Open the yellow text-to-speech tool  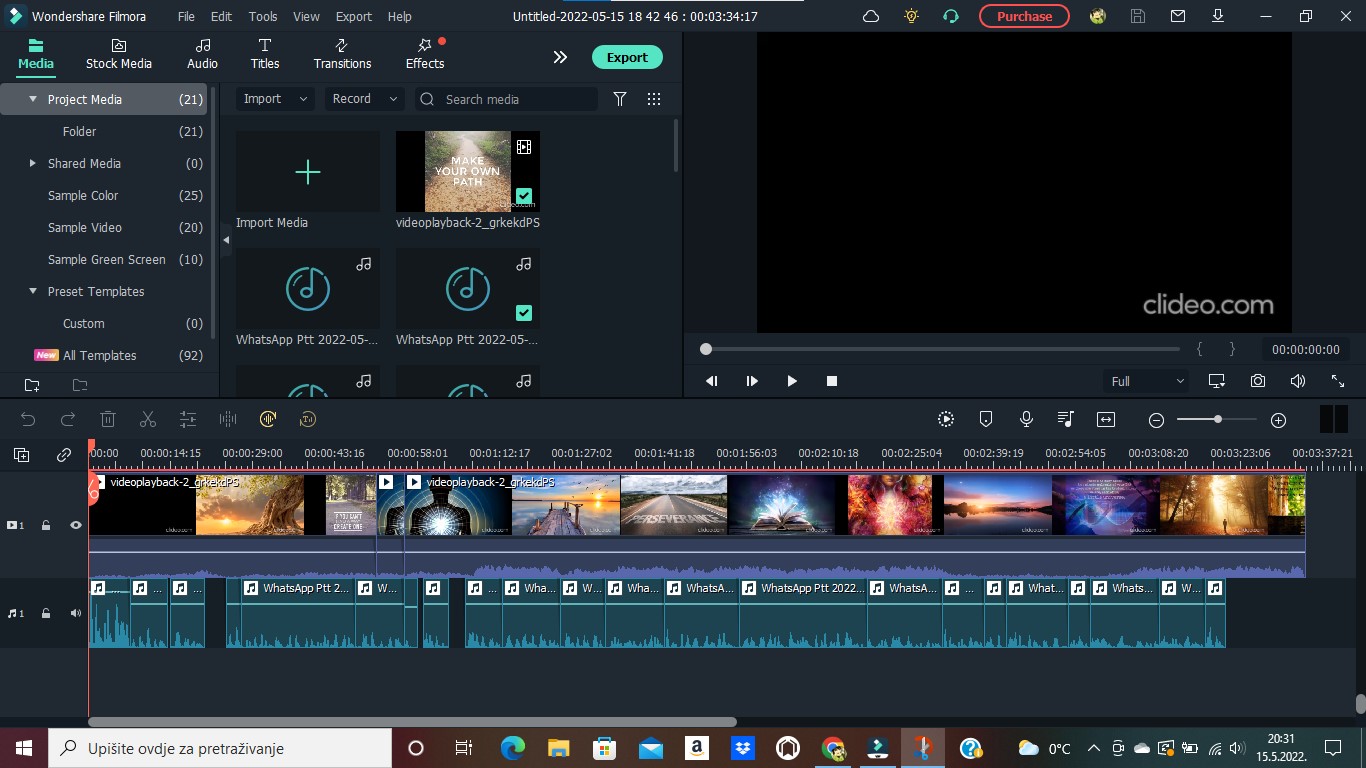tap(308, 420)
